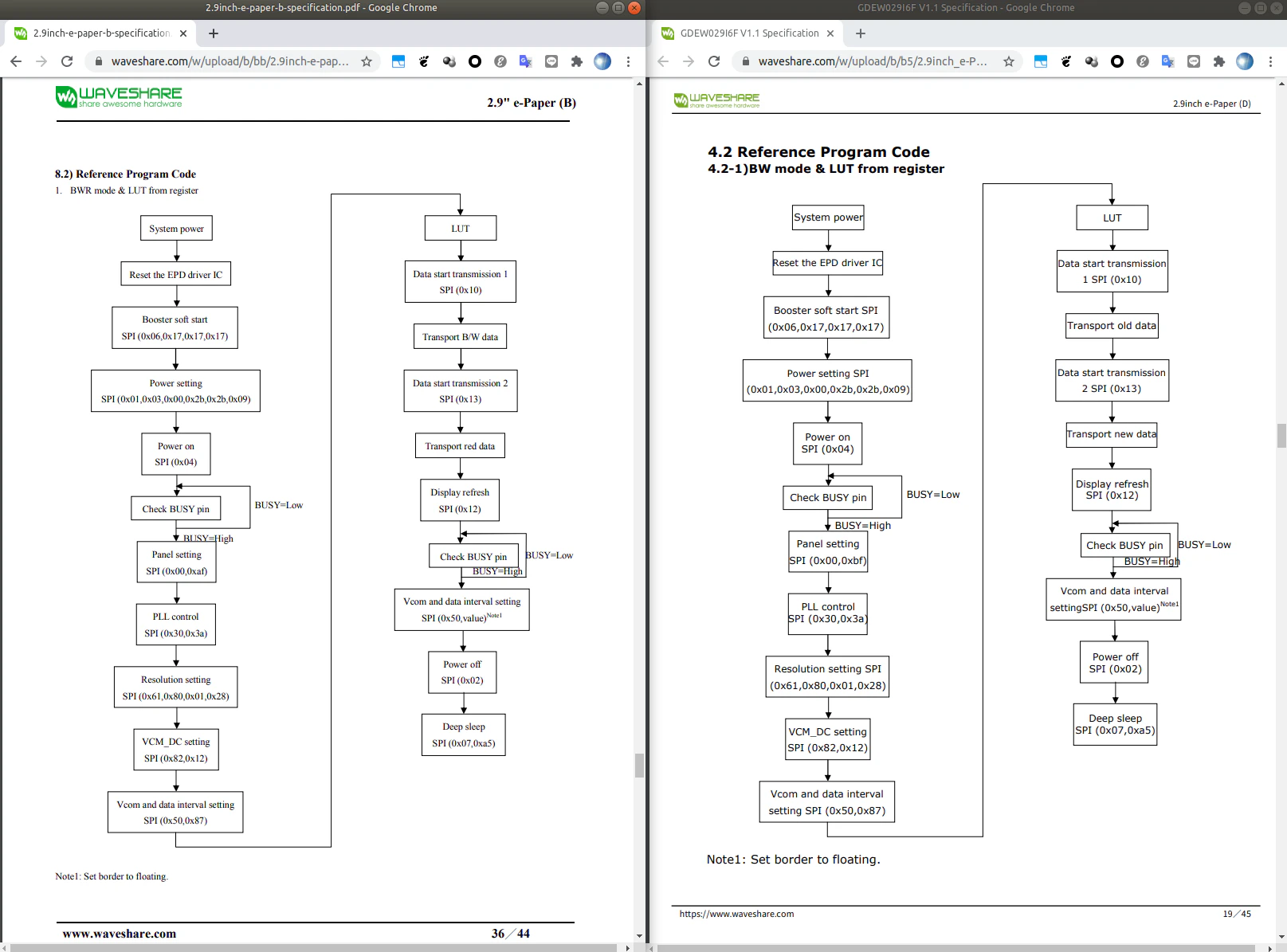Click the left PDF scroll-up arrow
This screenshot has height=952, width=1287.
coord(639,83)
